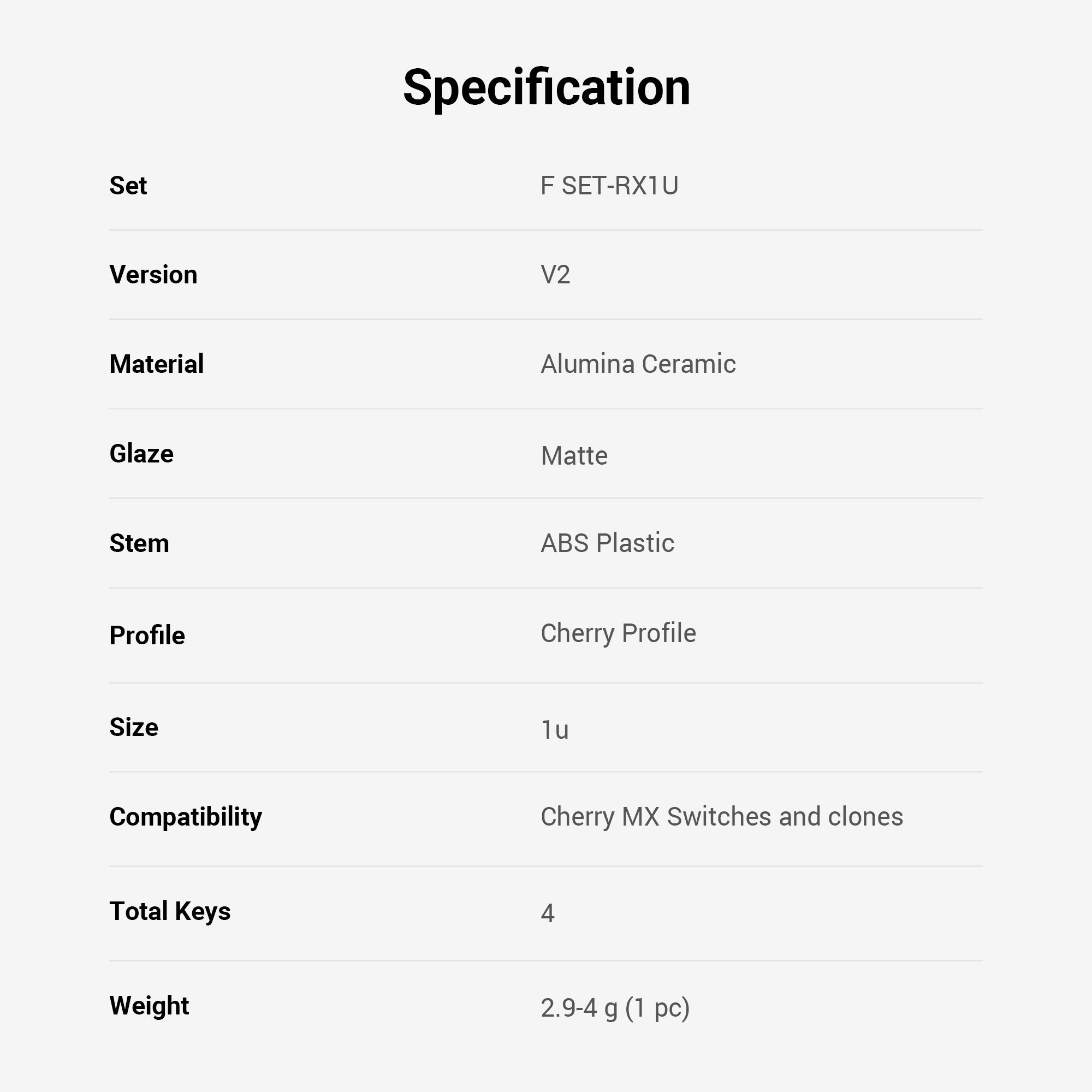
Task: Click the 2.9-4 g (1 pc) value
Action: pyautogui.click(x=615, y=1008)
